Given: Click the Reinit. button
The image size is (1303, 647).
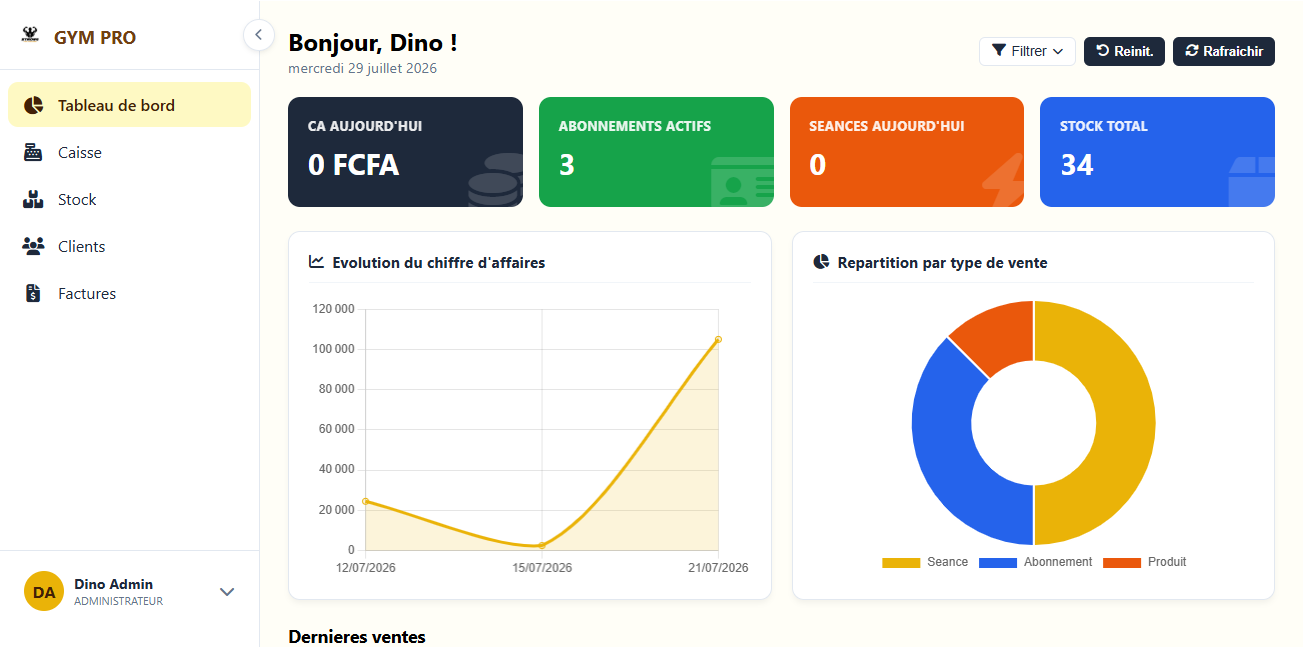Looking at the screenshot, I should pyautogui.click(x=1124, y=51).
